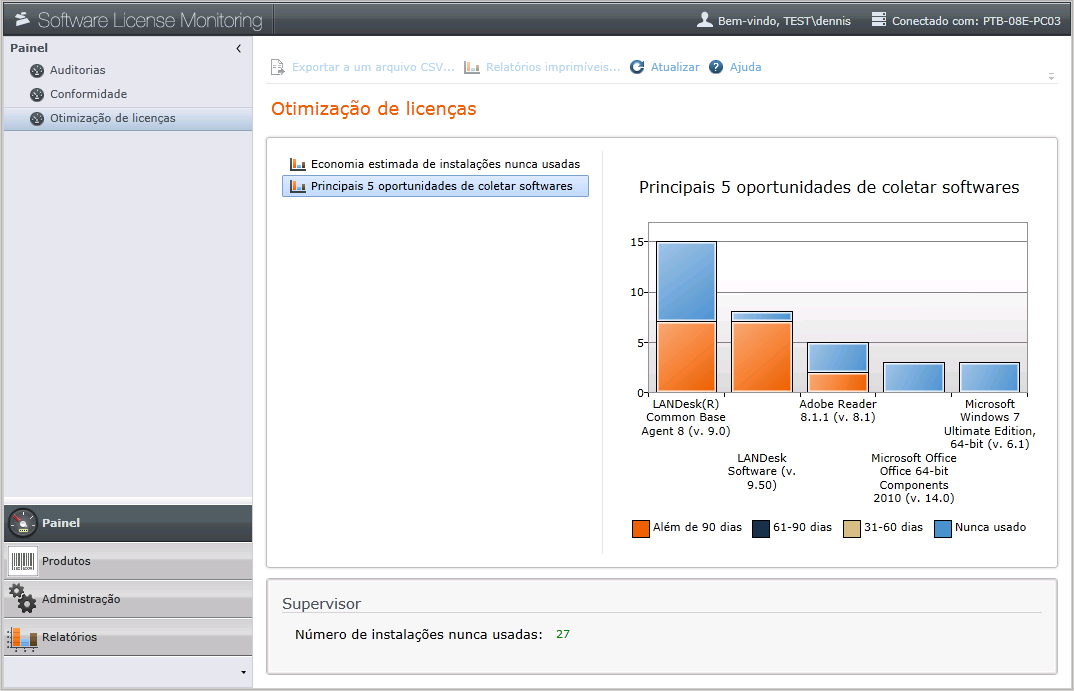
Task: Select Conformidade in the Painel tree
Action: pos(88,95)
